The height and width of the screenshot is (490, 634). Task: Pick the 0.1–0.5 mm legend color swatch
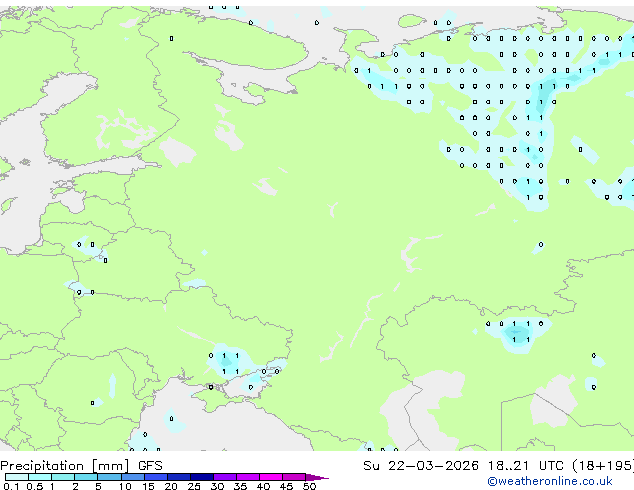17,477
